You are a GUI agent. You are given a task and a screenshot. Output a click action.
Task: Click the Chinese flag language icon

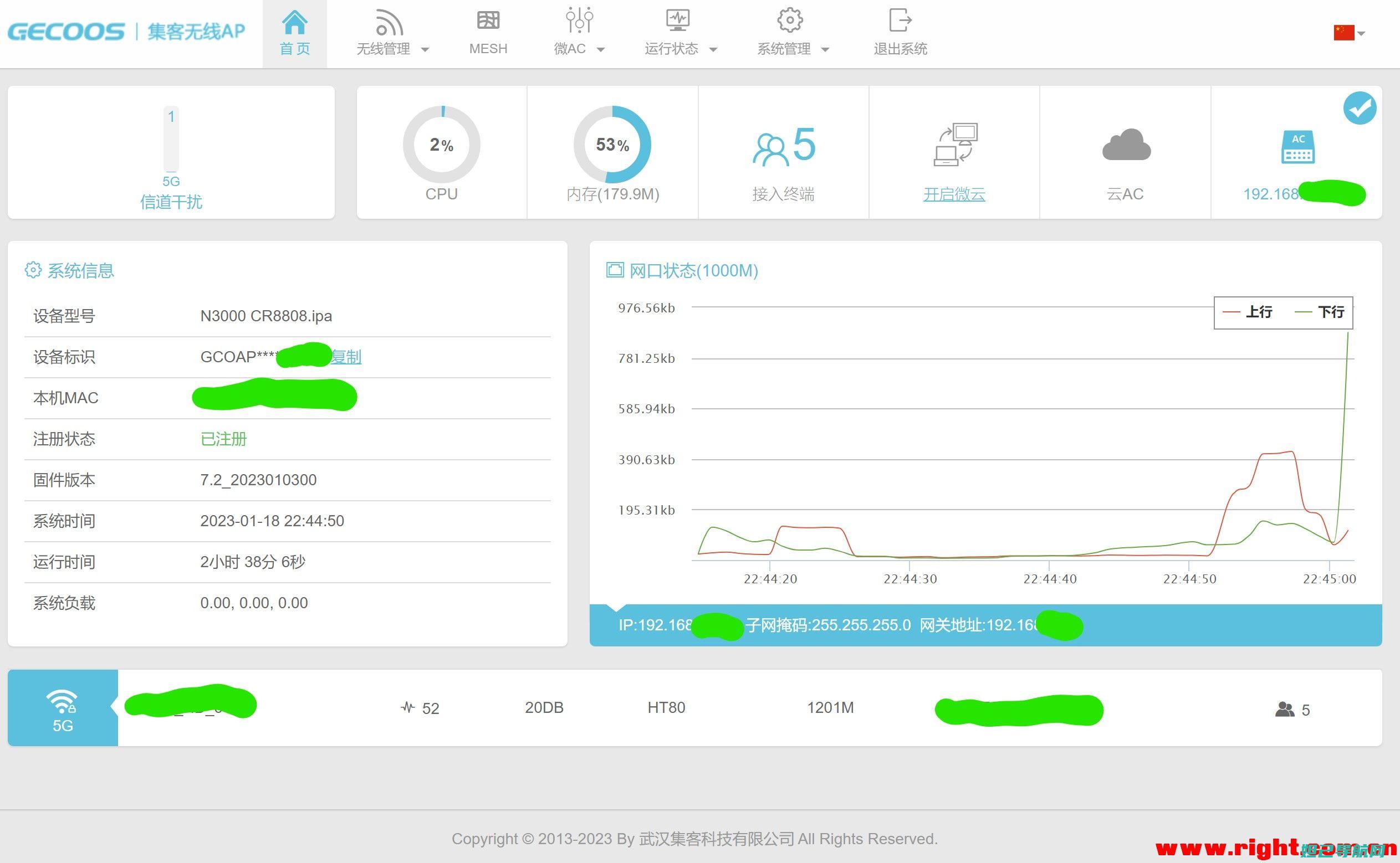(1344, 33)
